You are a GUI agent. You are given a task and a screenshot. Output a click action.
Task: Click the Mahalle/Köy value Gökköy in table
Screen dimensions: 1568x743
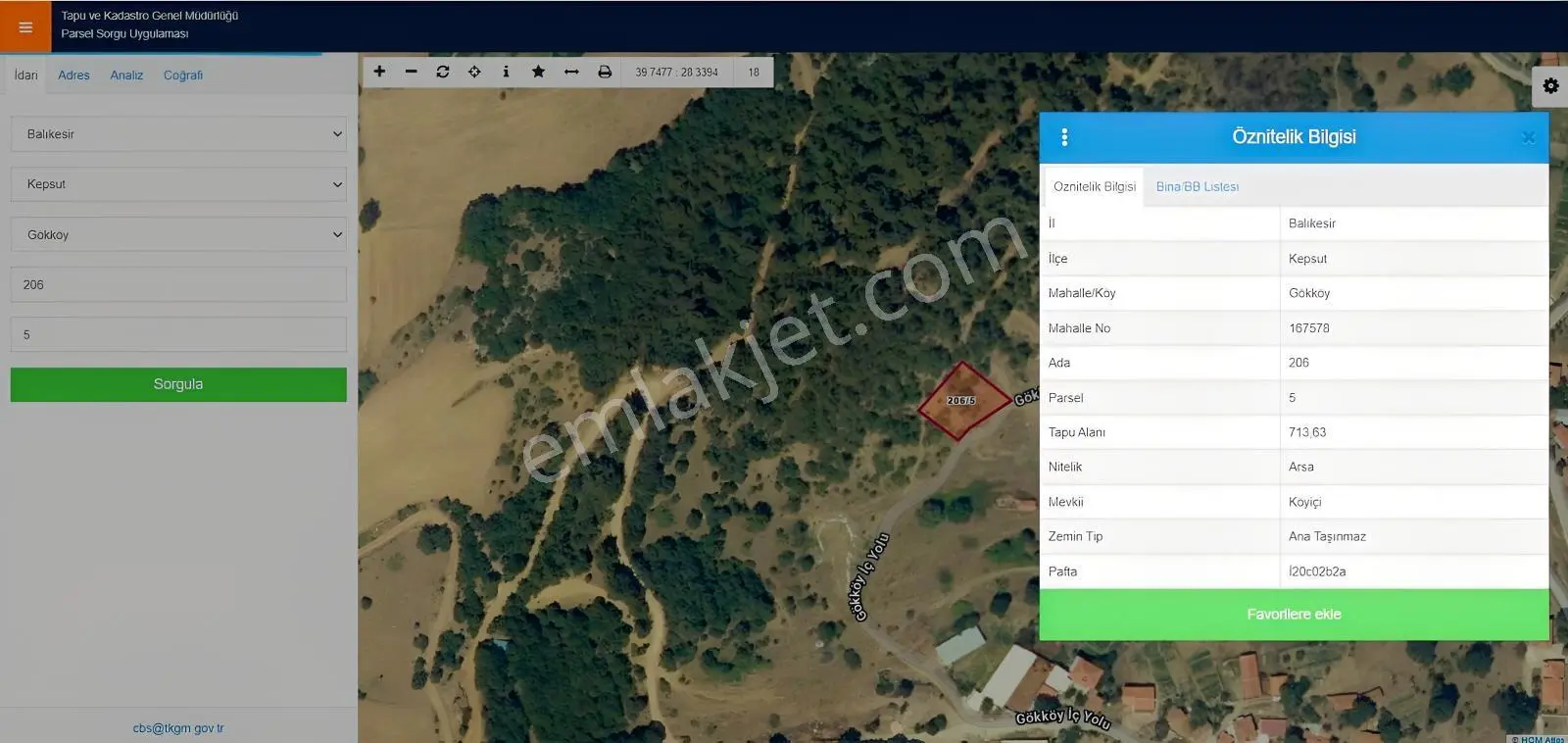coord(1309,293)
